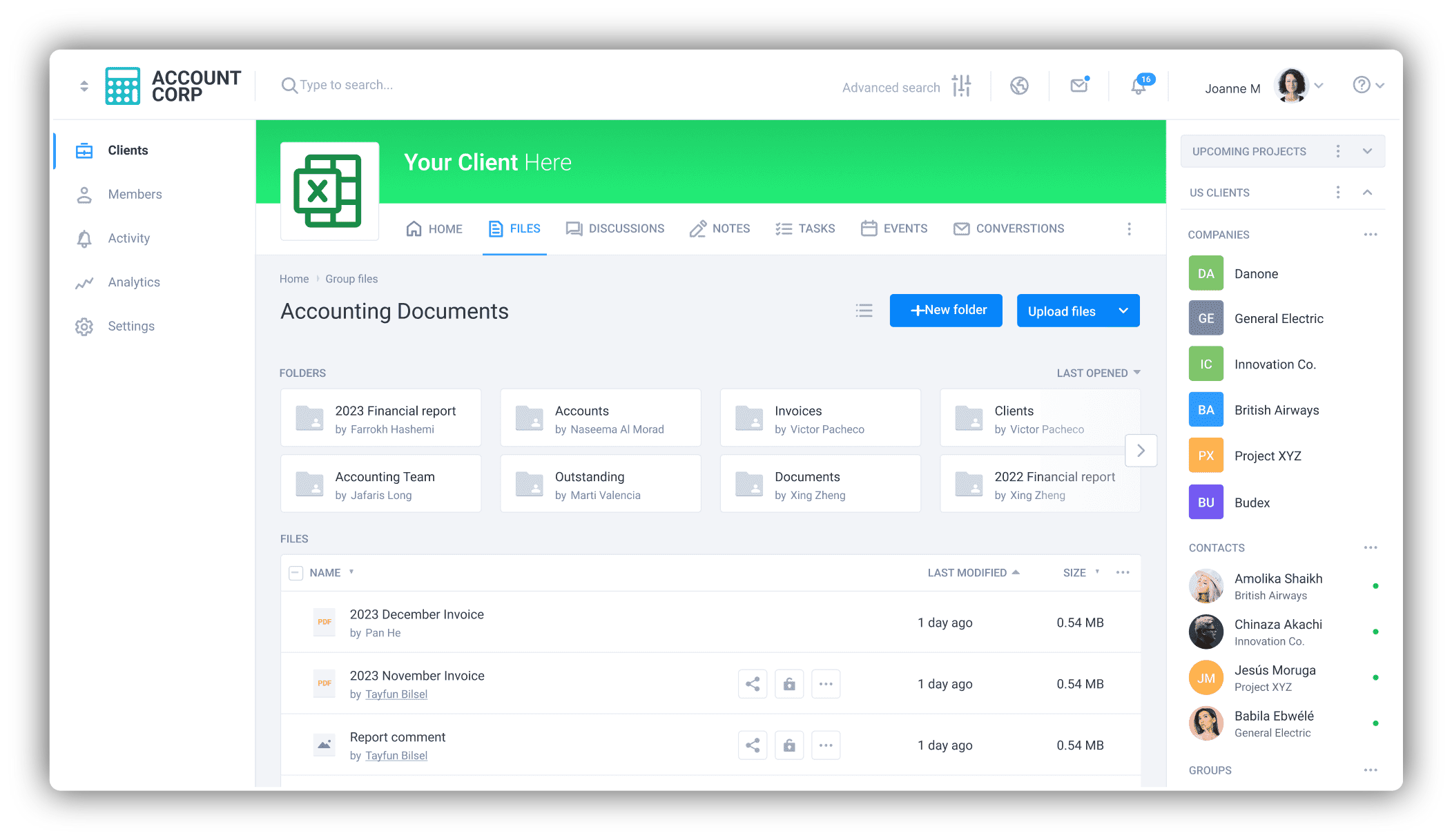Image resolution: width=1452 pixels, height=840 pixels.
Task: Lock the Report comment file
Action: pos(789,745)
